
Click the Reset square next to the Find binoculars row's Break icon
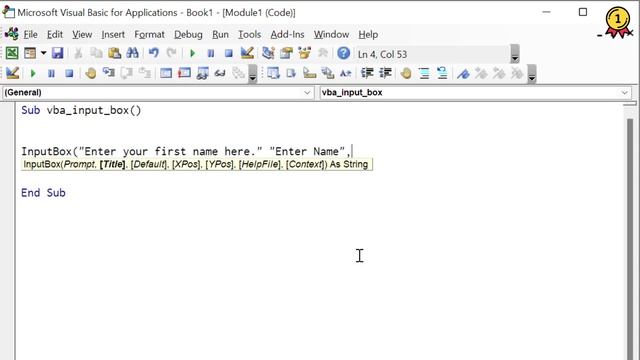(x=229, y=53)
